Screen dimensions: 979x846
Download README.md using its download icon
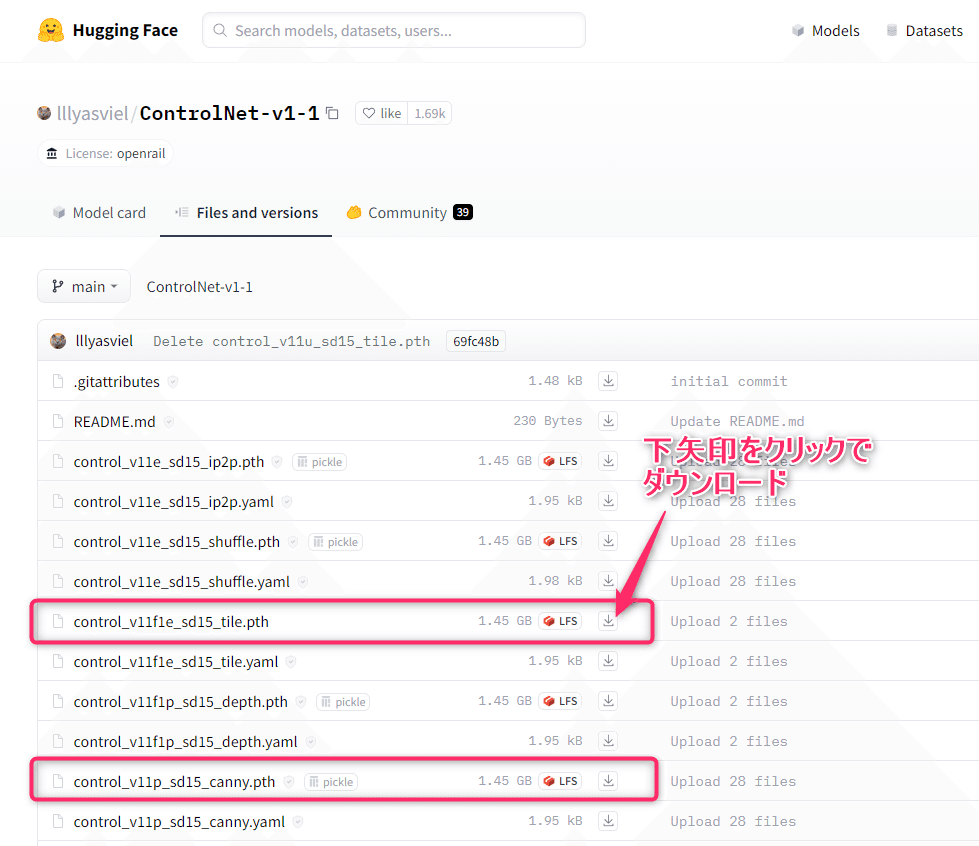click(x=608, y=420)
